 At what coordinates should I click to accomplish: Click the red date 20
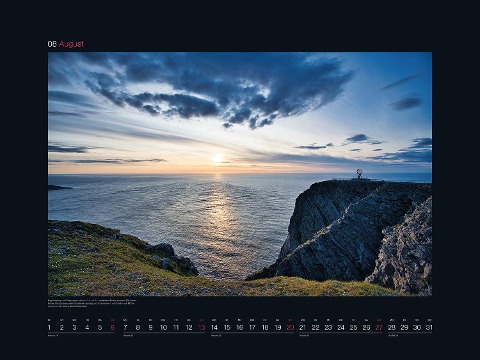pos(290,327)
